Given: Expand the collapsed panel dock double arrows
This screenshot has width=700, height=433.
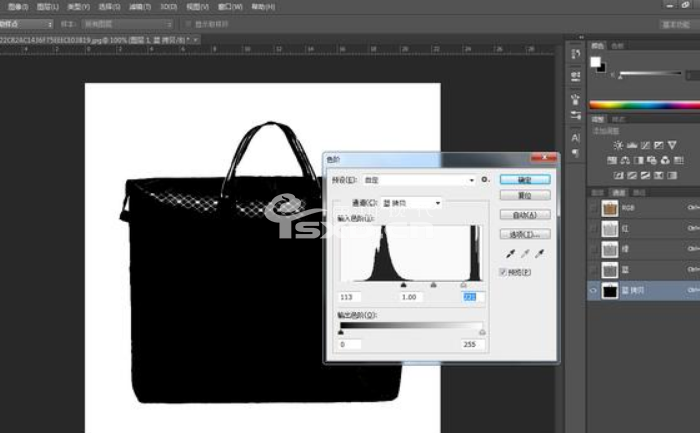Looking at the screenshot, I should 581,37.
